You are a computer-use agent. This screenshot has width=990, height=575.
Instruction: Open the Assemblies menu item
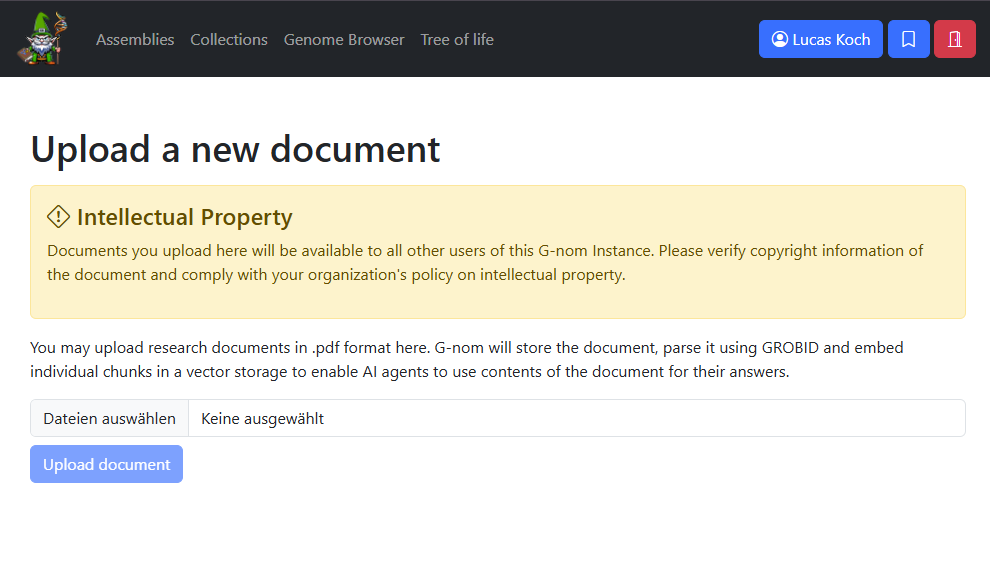click(x=135, y=39)
